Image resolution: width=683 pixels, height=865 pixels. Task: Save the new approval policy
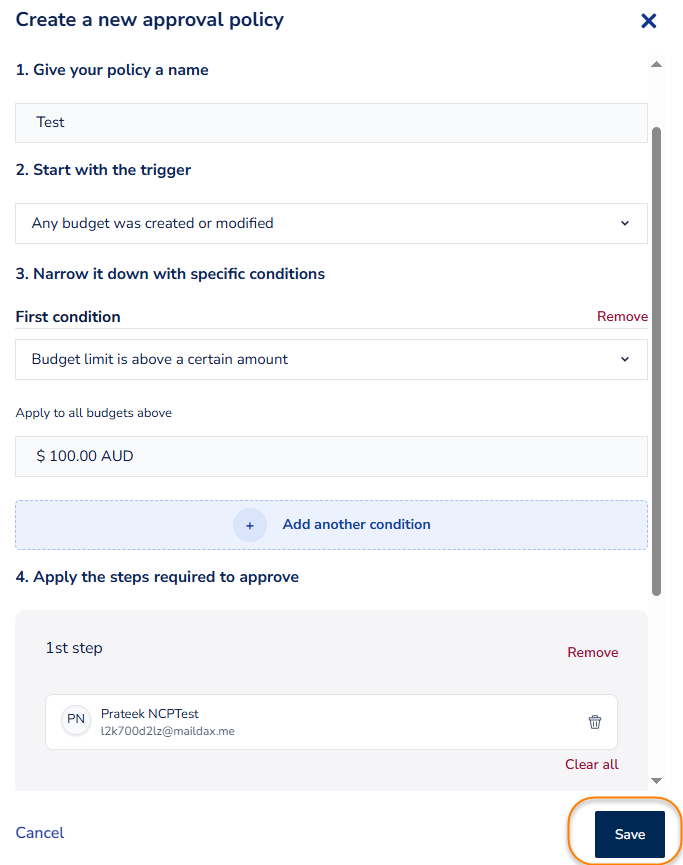tap(629, 834)
